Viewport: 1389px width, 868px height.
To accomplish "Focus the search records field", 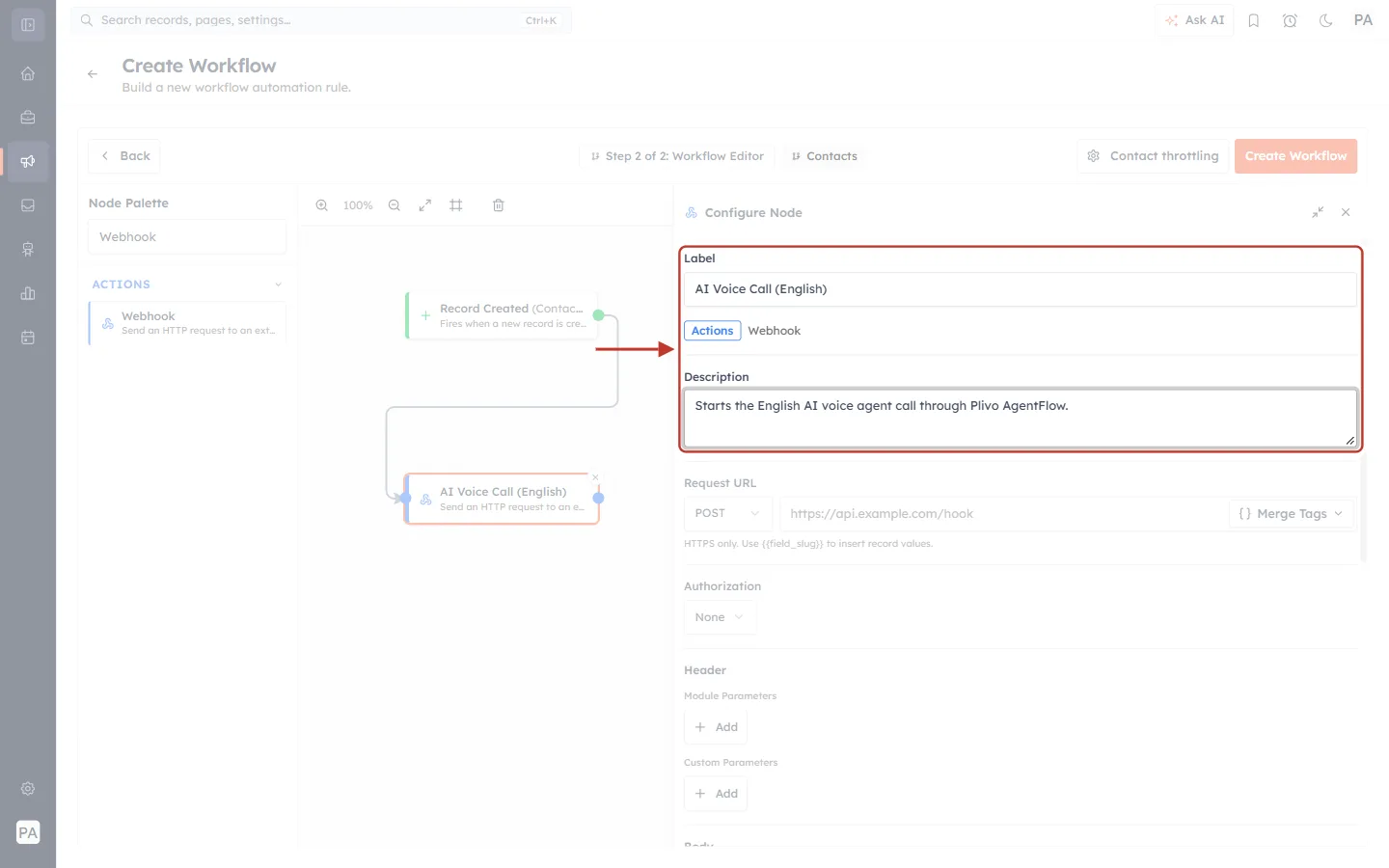I will pos(321,20).
